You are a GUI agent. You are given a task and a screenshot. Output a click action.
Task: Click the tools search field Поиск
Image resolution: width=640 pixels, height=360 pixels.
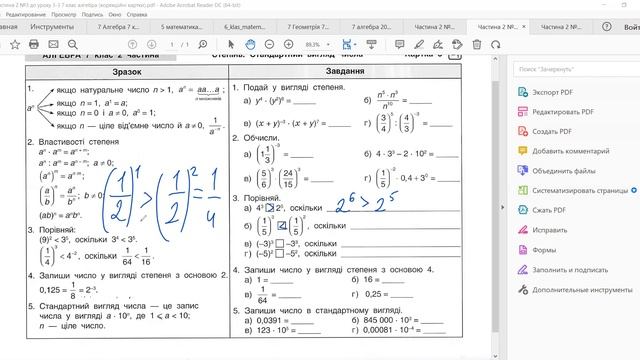pyautogui.click(x=577, y=69)
